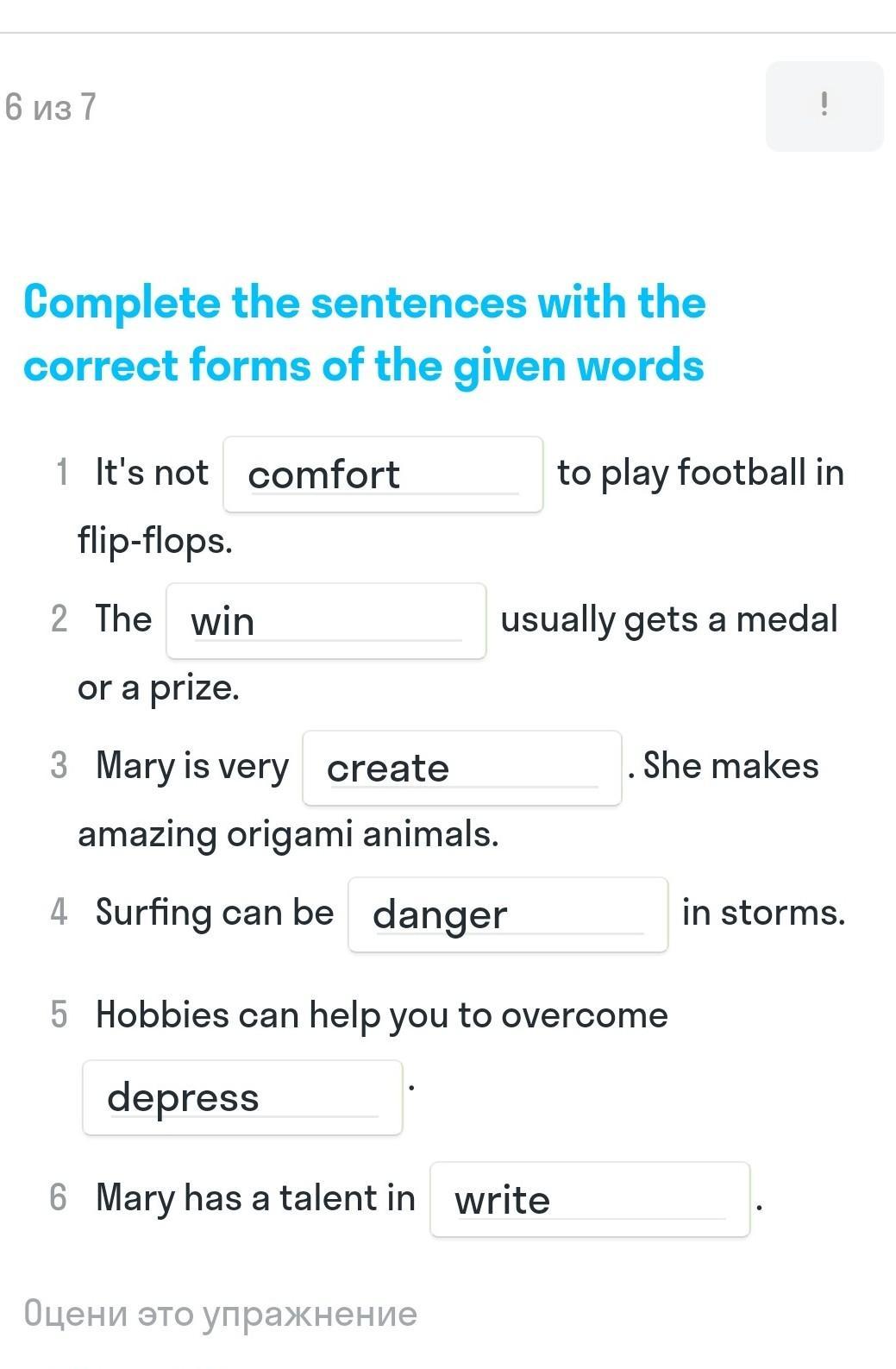Click the text 'or a prize.'

tap(159, 688)
